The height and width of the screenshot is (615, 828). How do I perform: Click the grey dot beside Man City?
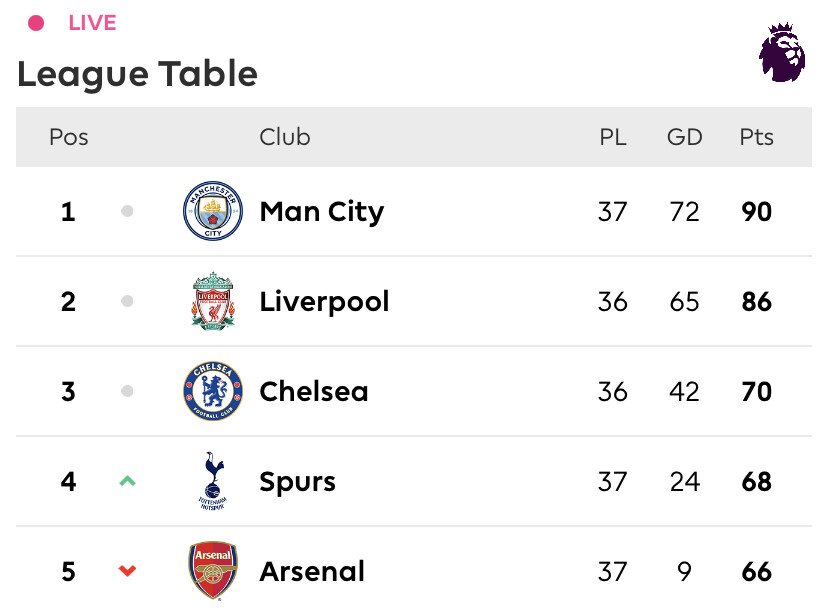coord(127,212)
